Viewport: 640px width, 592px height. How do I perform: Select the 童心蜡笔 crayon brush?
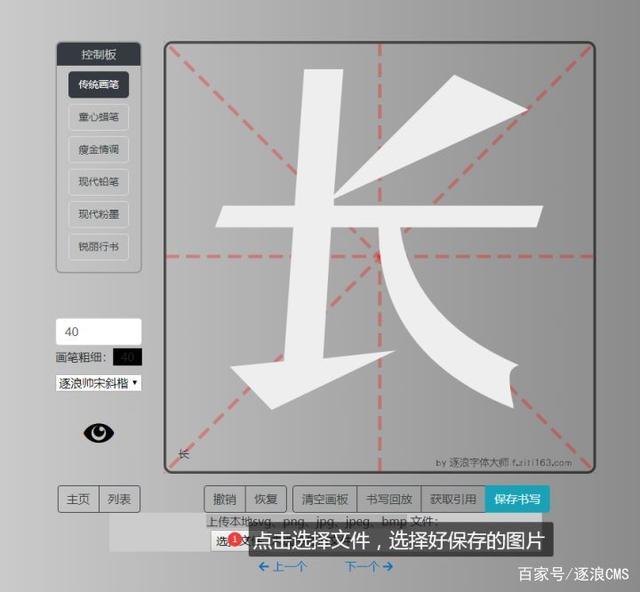[x=99, y=117]
